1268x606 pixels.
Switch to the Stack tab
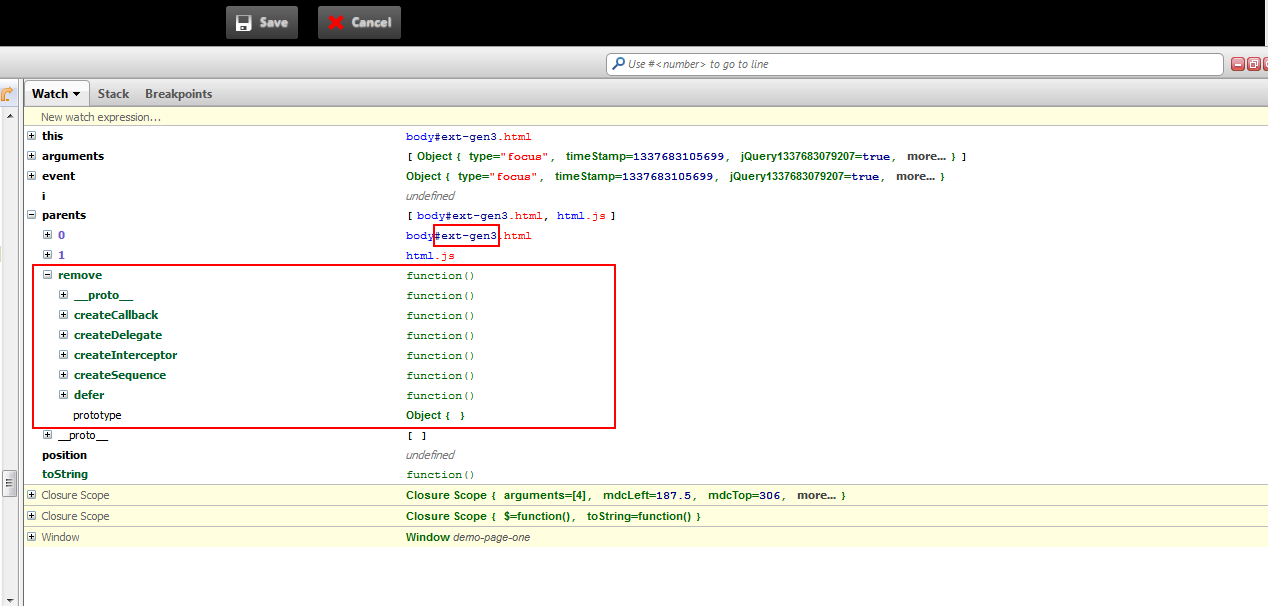113,94
